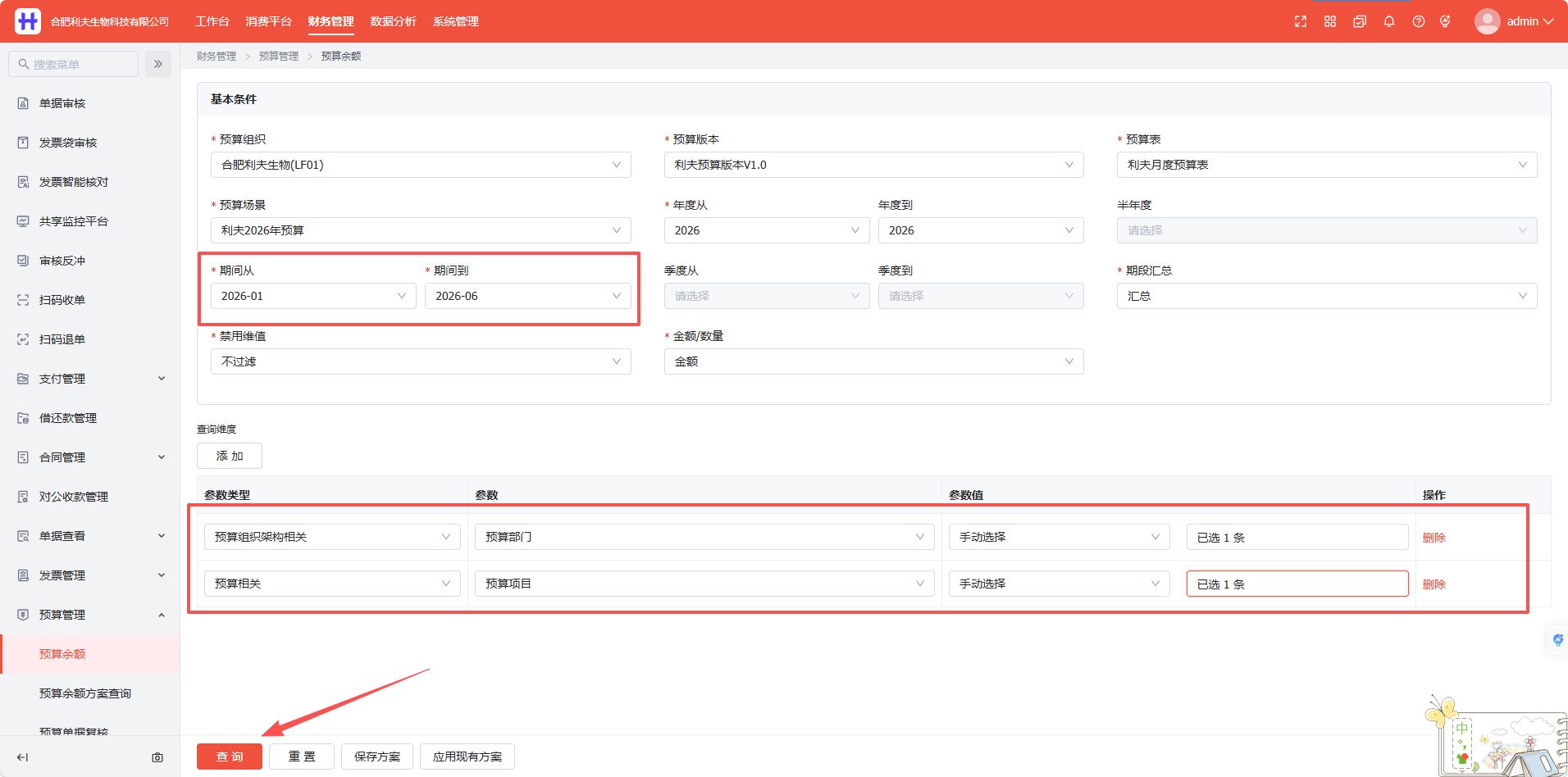Viewport: 1568px width, 777px height.
Task: Open 禁用维值 dropdown 不过滤
Action: (421, 361)
